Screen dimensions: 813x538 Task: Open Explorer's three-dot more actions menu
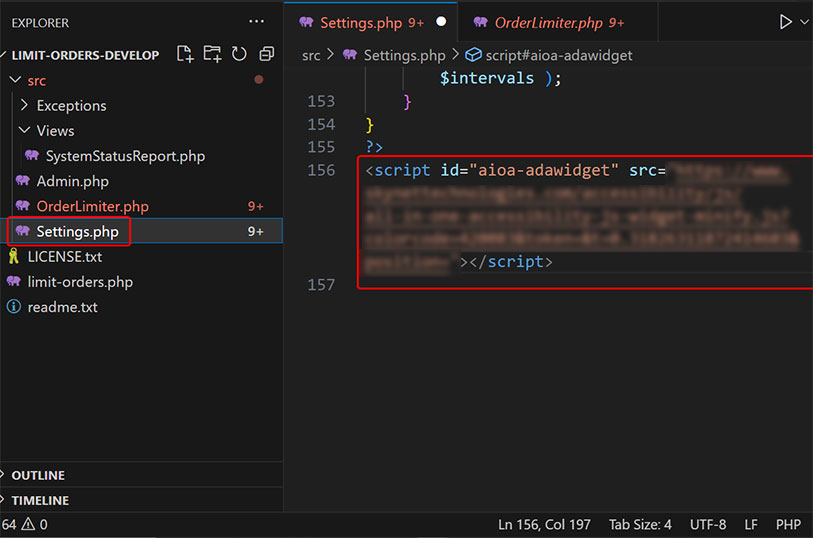(x=257, y=21)
